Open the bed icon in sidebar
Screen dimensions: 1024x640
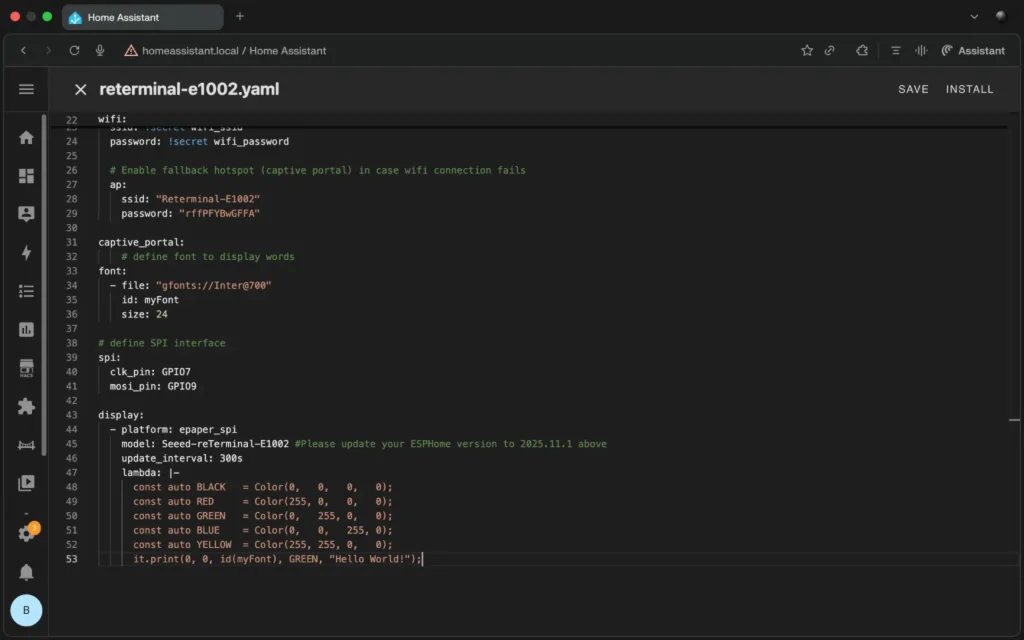coord(26,445)
